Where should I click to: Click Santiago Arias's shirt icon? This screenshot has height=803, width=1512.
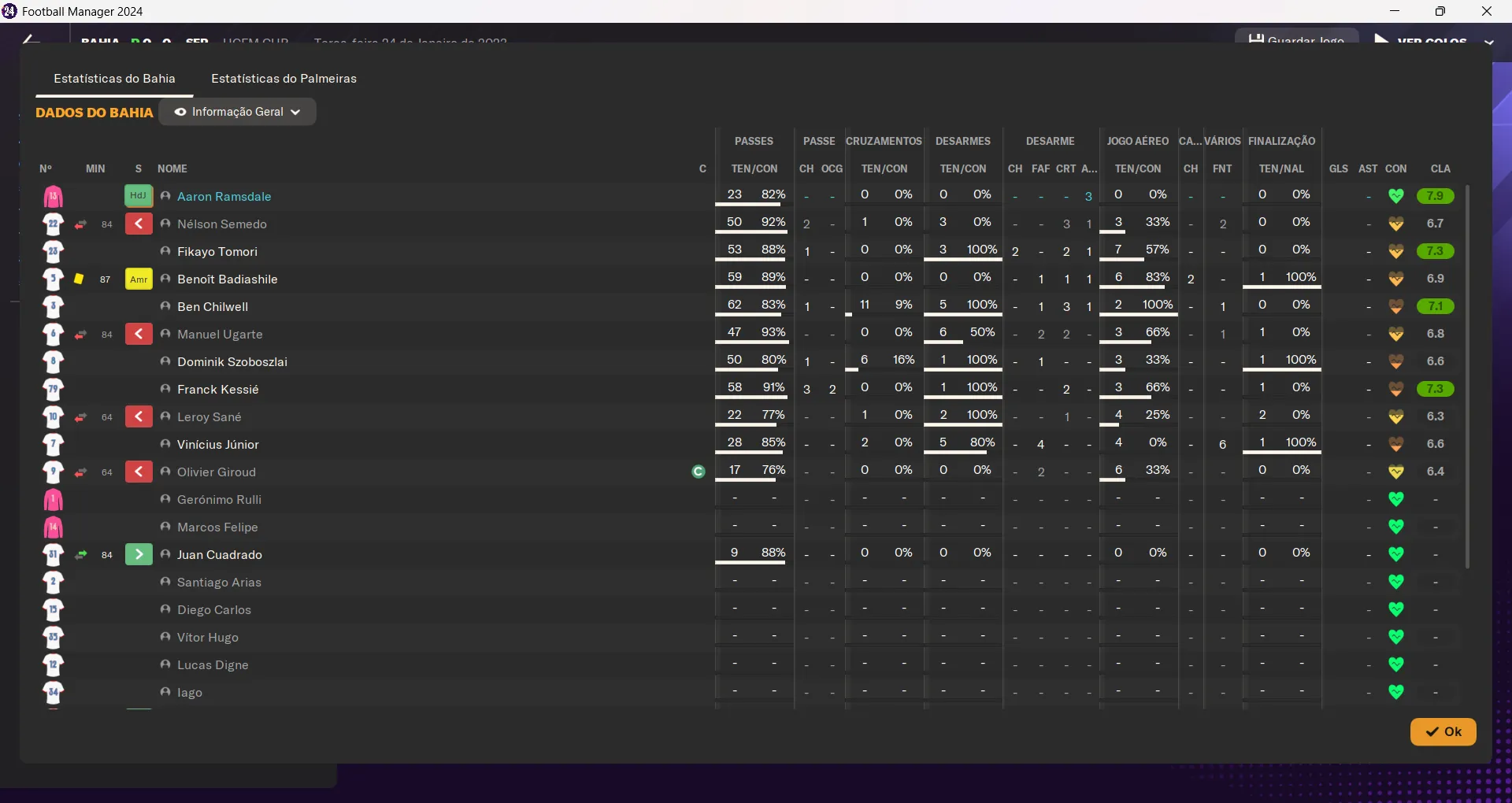(53, 582)
